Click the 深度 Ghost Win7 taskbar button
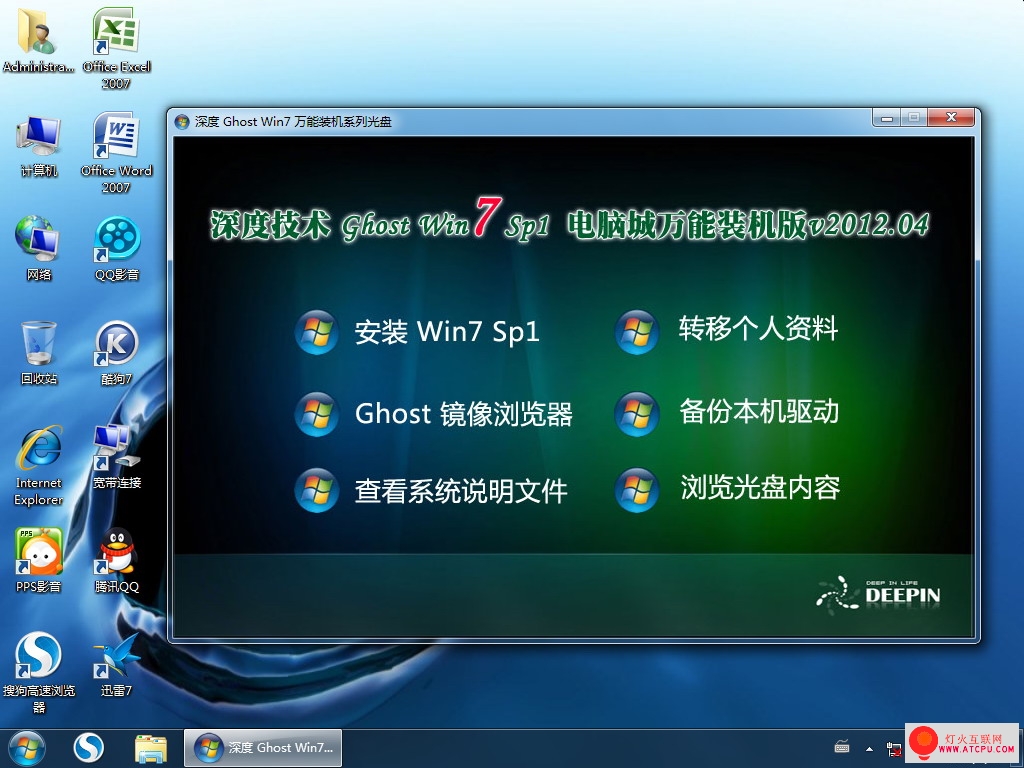Image resolution: width=1024 pixels, height=768 pixels. [x=263, y=748]
